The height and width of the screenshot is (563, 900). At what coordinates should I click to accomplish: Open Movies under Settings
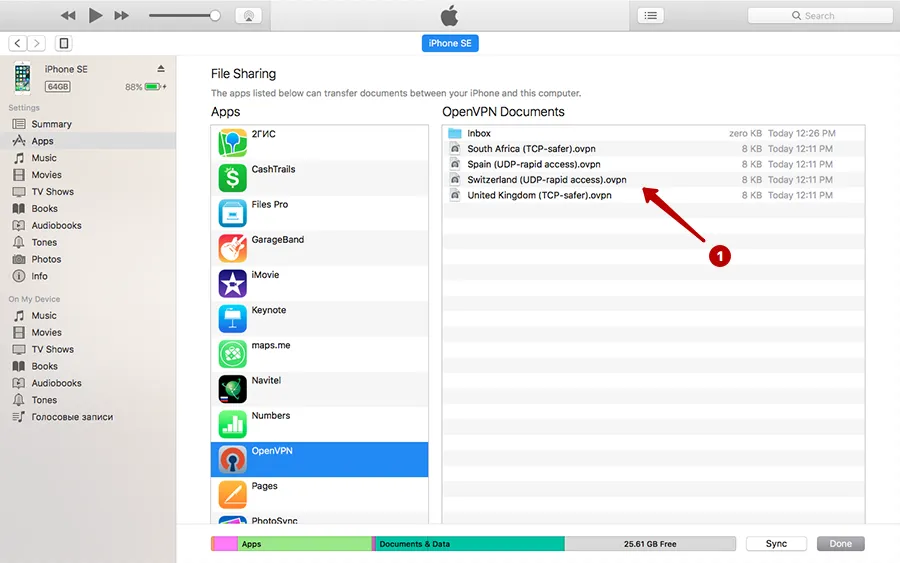[x=88, y=174]
